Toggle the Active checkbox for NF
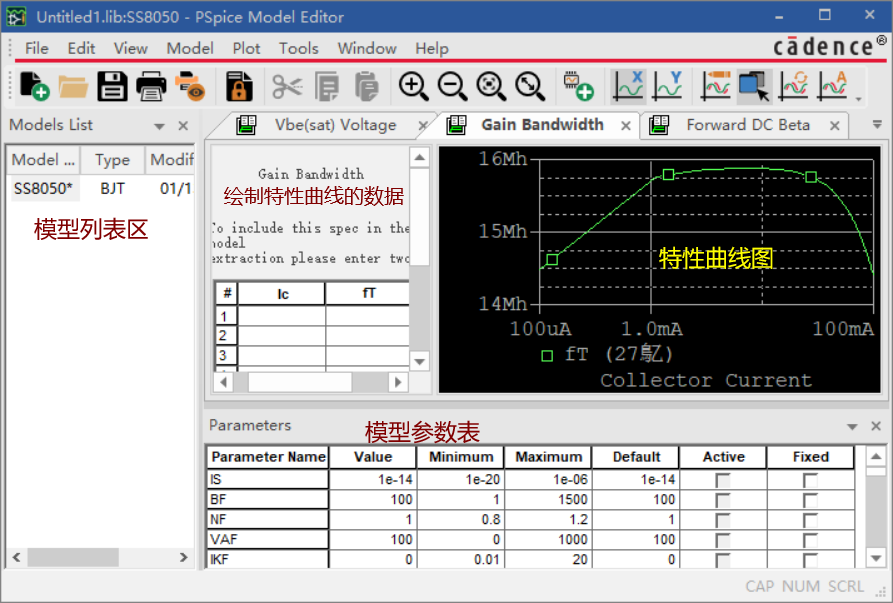Viewport: 893px width, 603px height. coord(723,520)
